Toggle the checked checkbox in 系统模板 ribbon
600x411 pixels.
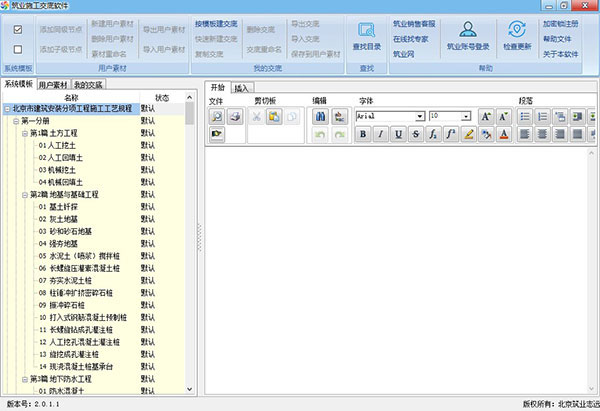pos(19,29)
